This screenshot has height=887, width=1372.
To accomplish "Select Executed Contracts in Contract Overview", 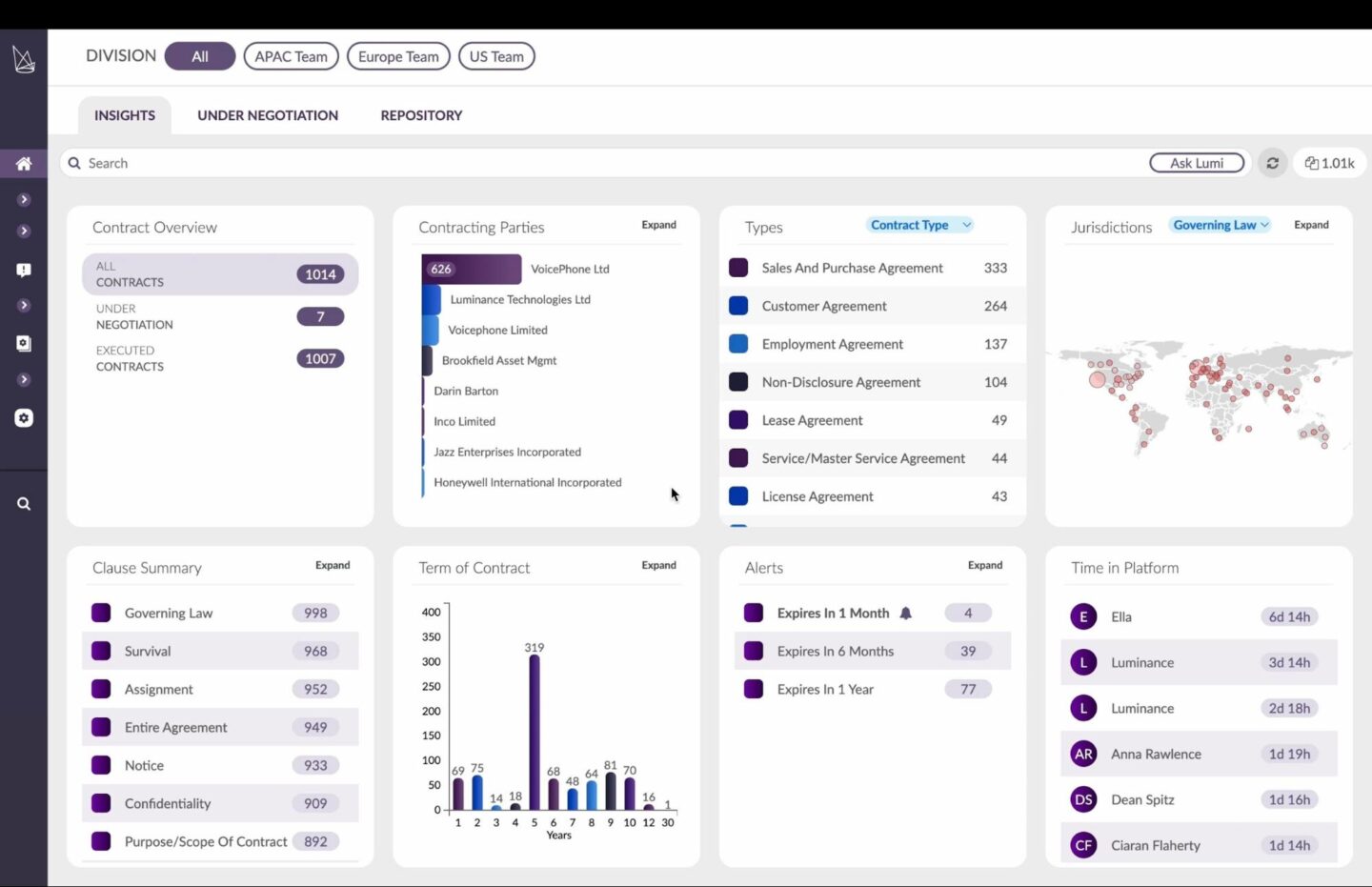I will coord(219,358).
